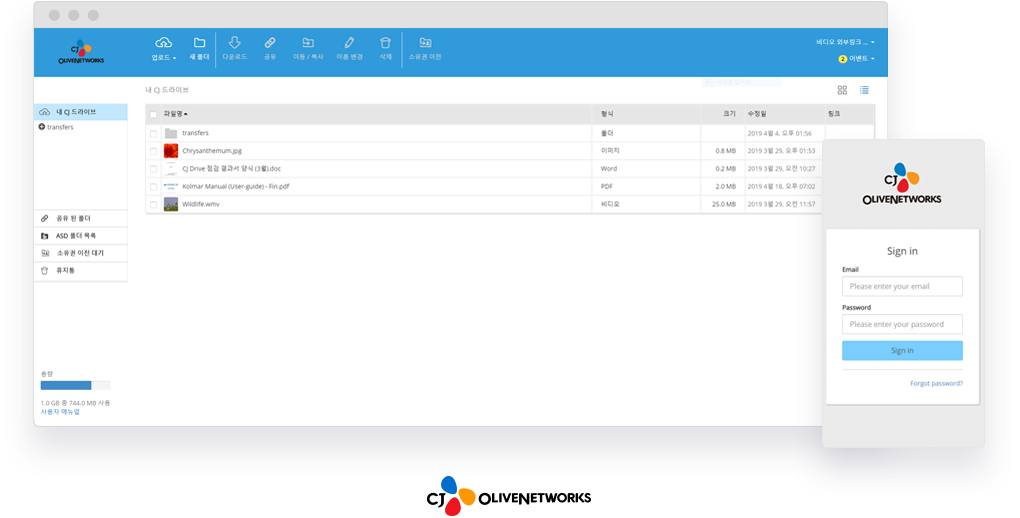Image resolution: width=1020 pixels, height=518 pixels.
Task: Open Kolmar Manual (User-guide) - Fin.pdf
Action: pos(235,186)
